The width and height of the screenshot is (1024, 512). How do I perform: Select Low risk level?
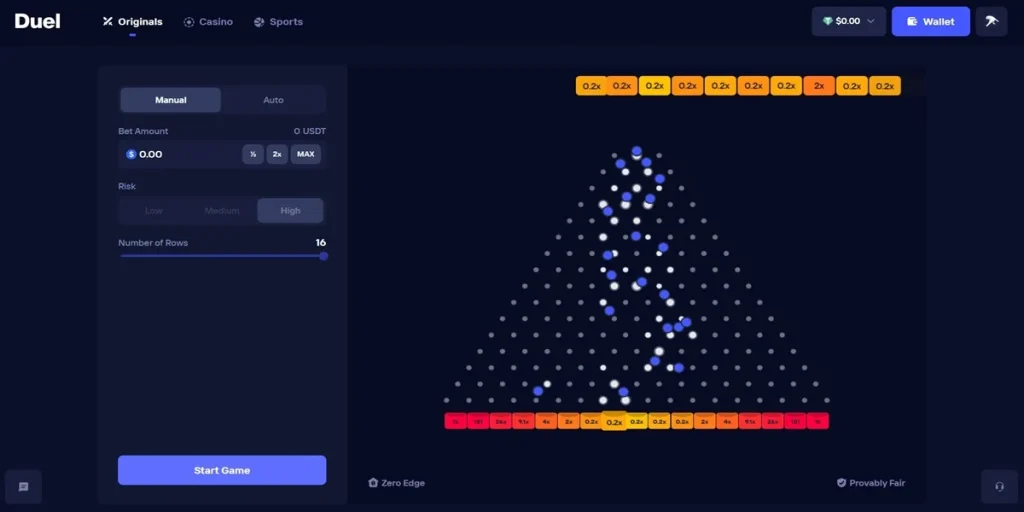154,211
